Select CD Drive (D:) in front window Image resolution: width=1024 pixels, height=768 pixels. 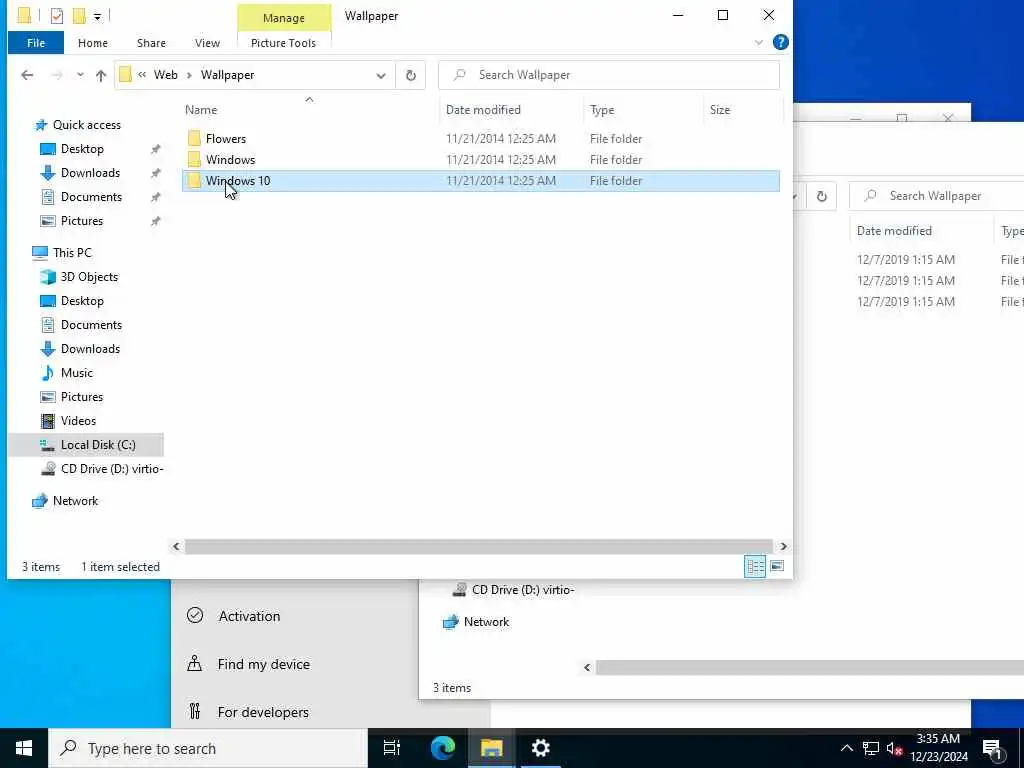click(112, 469)
